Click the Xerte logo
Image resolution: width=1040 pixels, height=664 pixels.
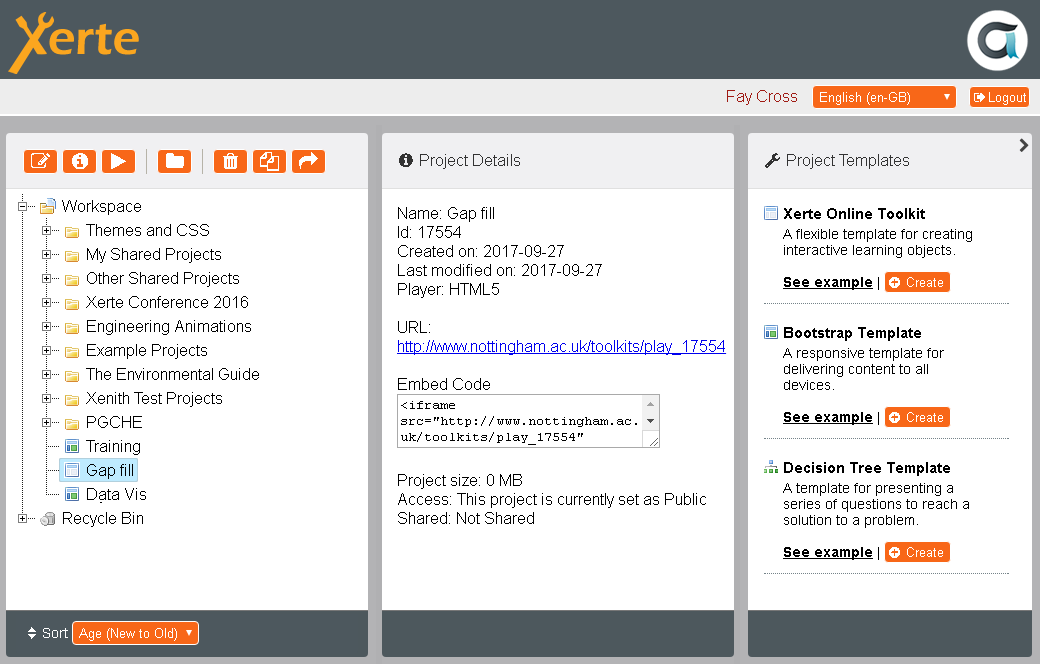coord(74,42)
